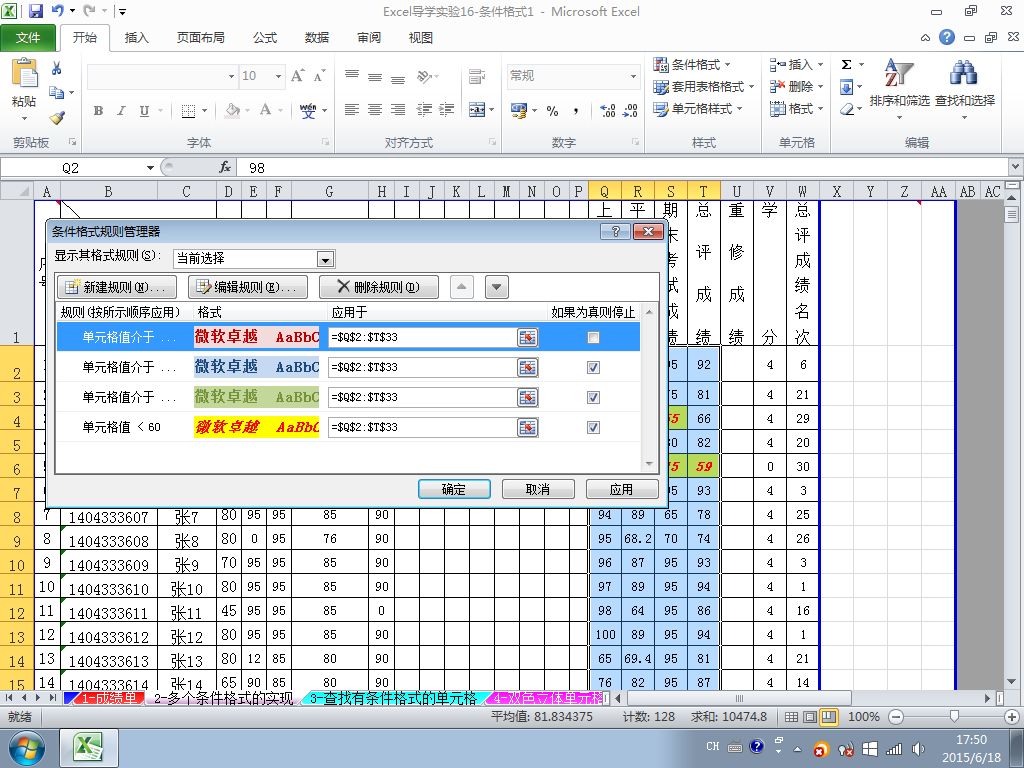The image size is (1024, 768).
Task: Click the formula bar showing 98
Action: (622, 168)
